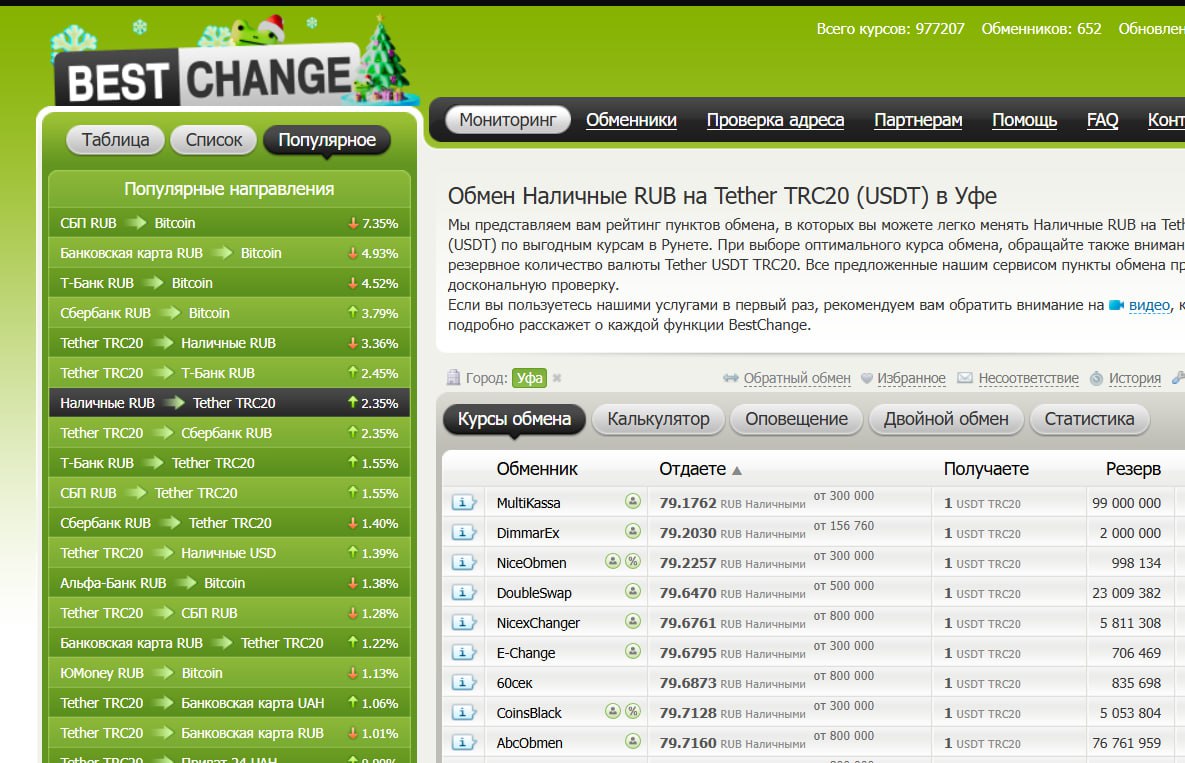Click the operator badge icon beside E-Change

coord(633,652)
